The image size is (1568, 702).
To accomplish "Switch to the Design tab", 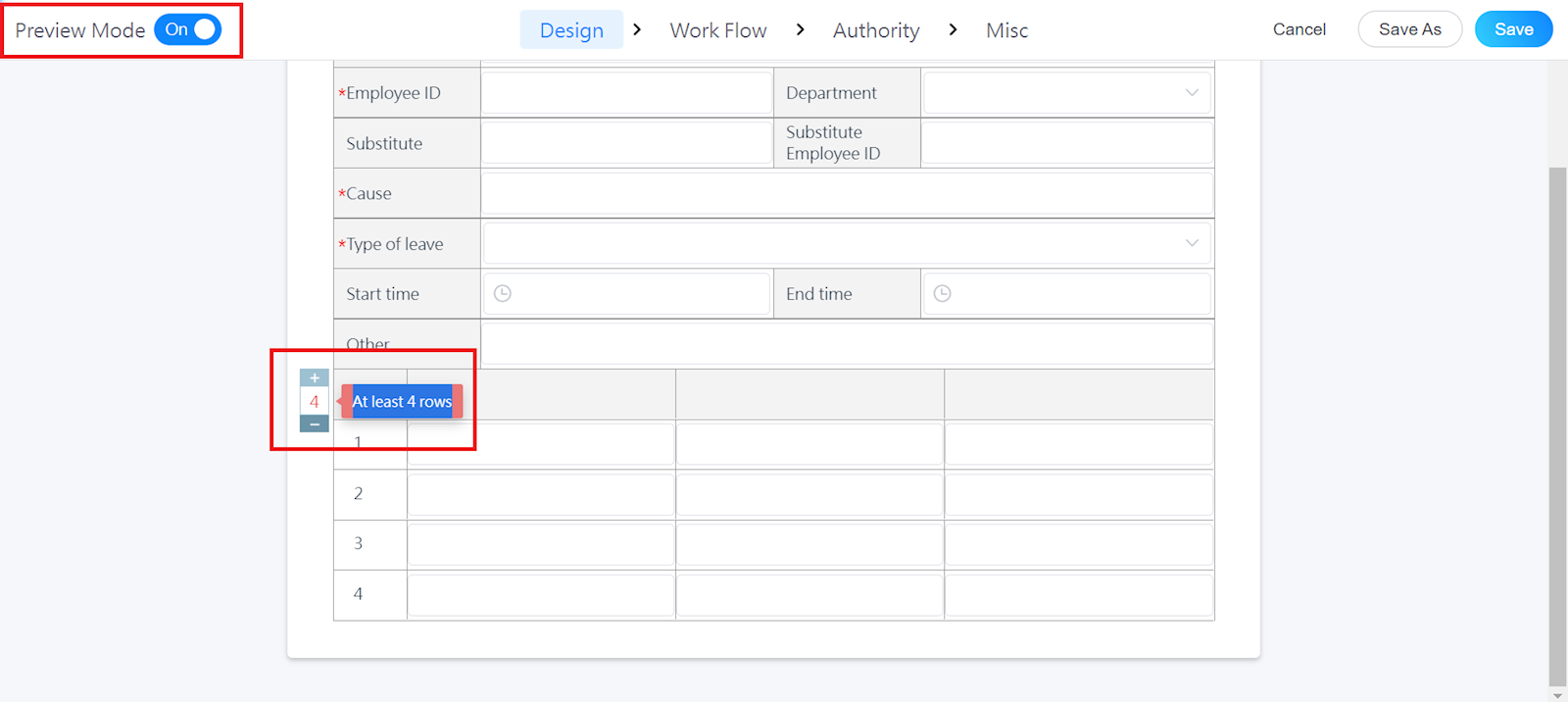I will coord(571,30).
